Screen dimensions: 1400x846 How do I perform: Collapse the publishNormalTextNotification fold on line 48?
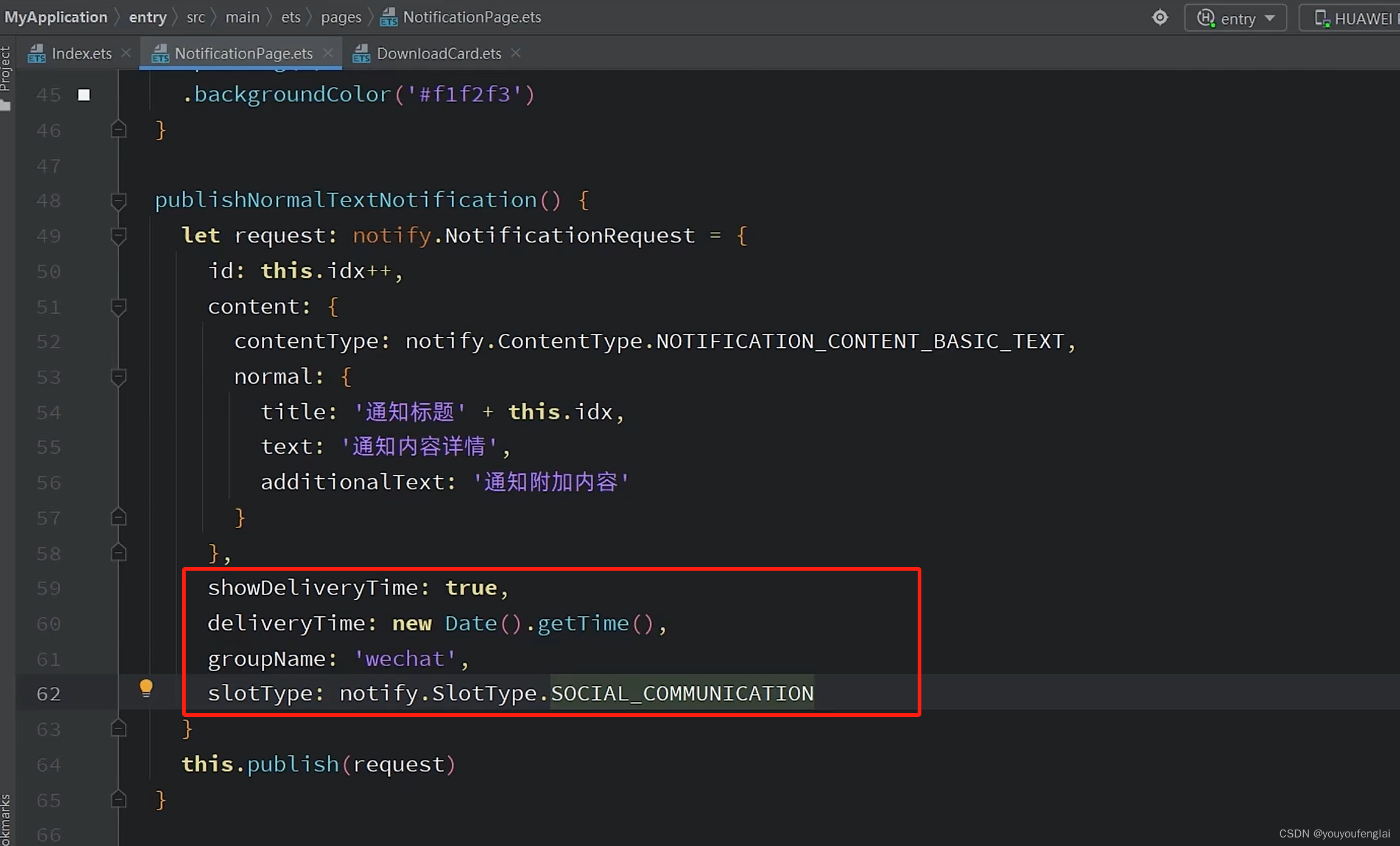click(x=119, y=201)
